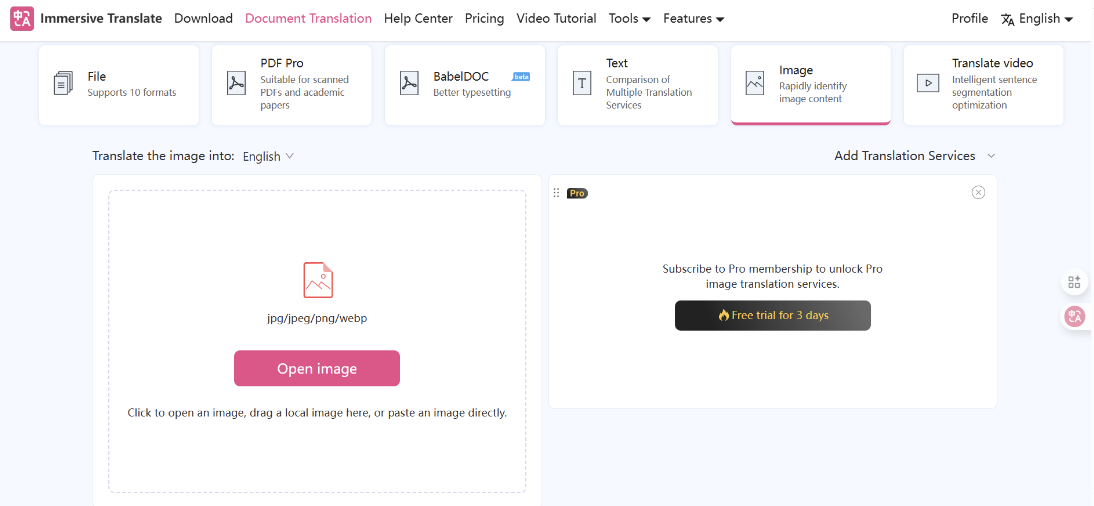
Task: Open the Document Translation menu item
Action: 308,19
